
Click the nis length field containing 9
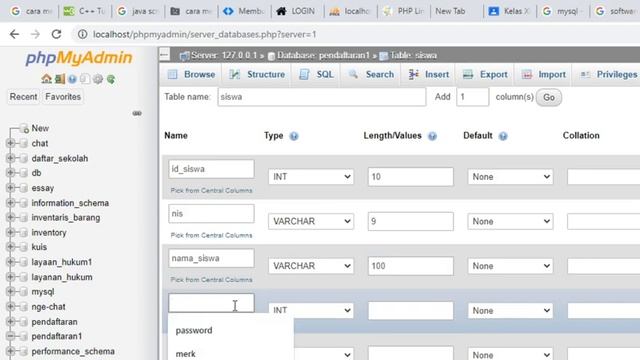click(410, 221)
